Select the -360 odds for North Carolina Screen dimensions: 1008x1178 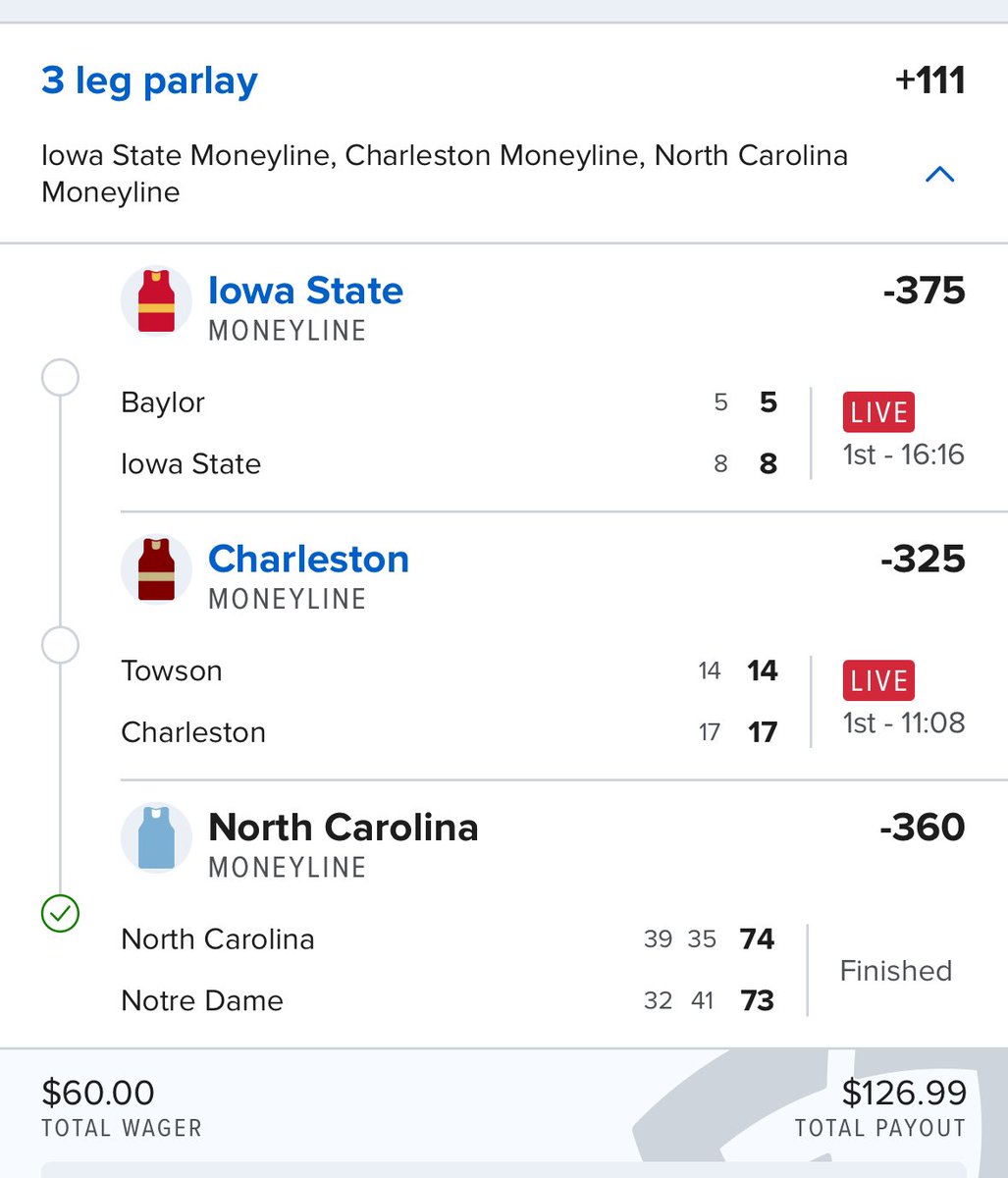(x=923, y=828)
